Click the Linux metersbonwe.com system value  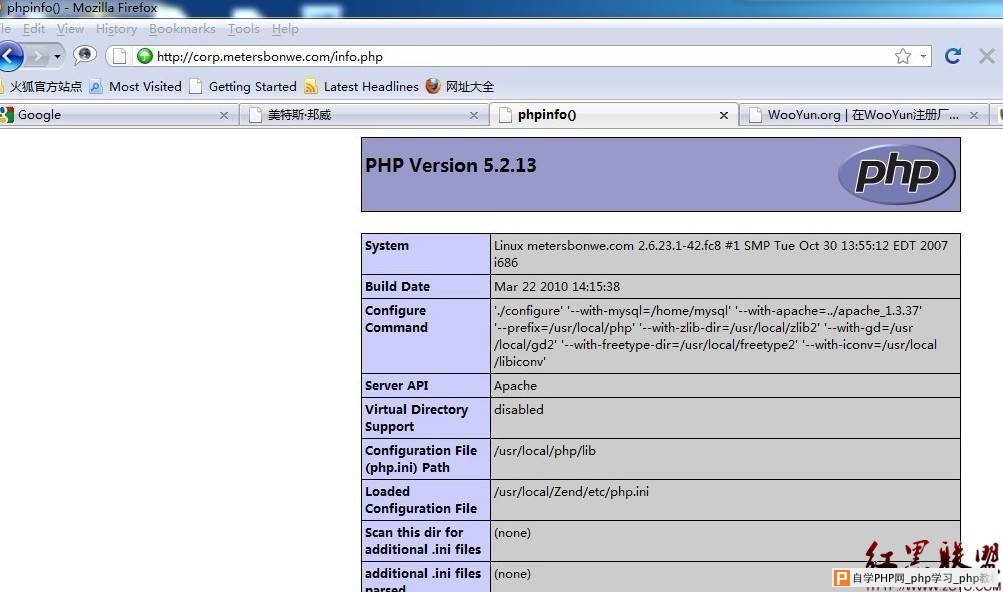[721, 254]
